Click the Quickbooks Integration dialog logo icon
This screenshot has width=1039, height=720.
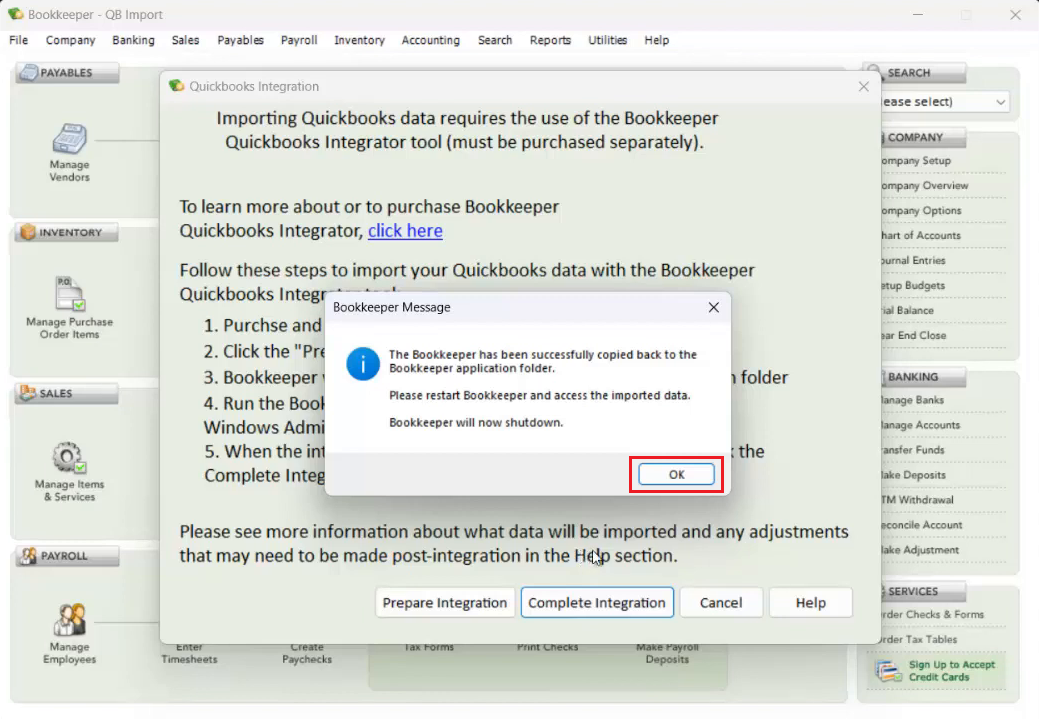click(176, 86)
